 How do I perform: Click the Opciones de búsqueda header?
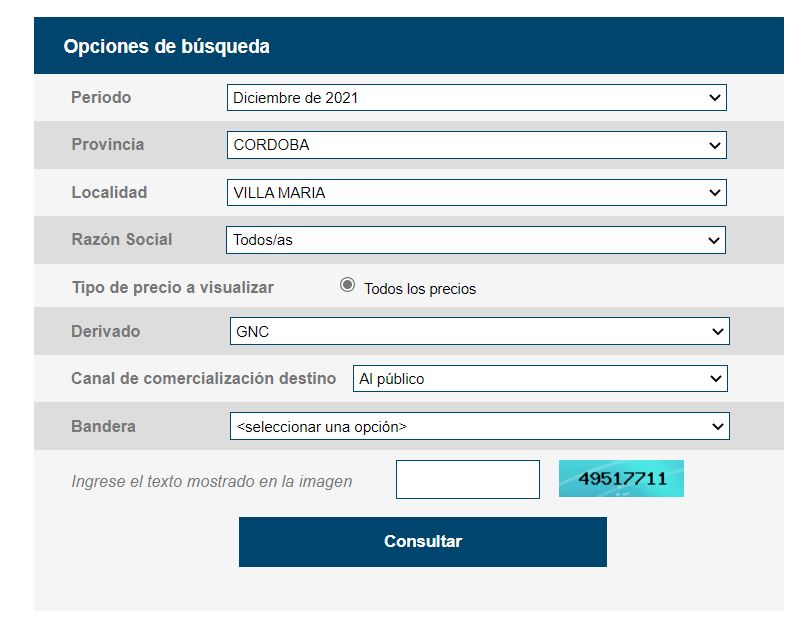tap(166, 46)
